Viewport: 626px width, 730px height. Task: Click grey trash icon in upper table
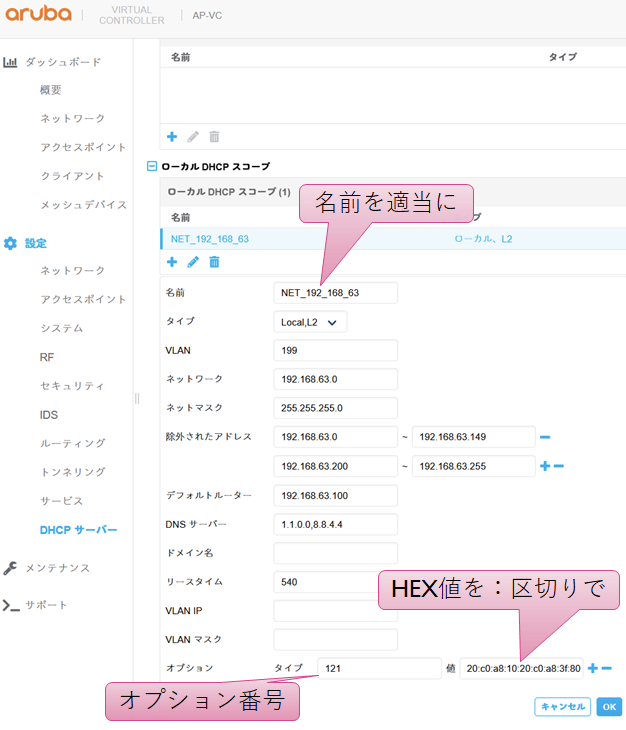click(214, 136)
